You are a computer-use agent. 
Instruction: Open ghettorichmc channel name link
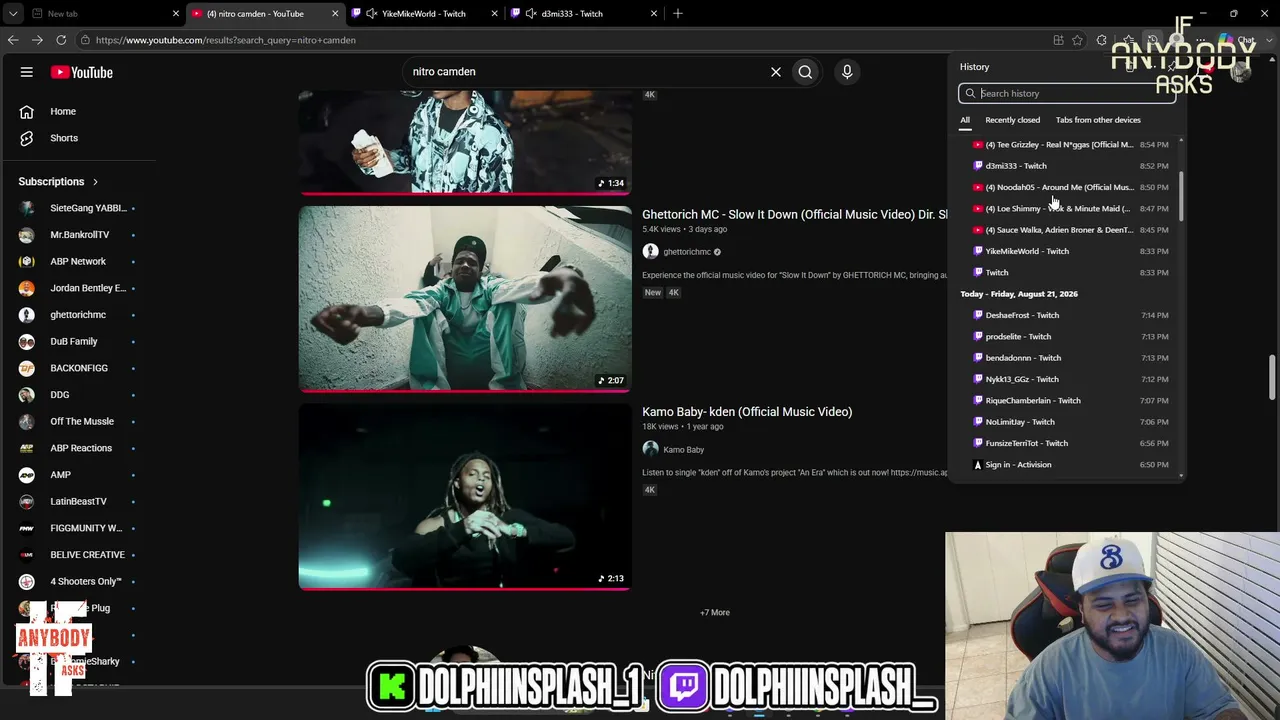click(x=687, y=252)
